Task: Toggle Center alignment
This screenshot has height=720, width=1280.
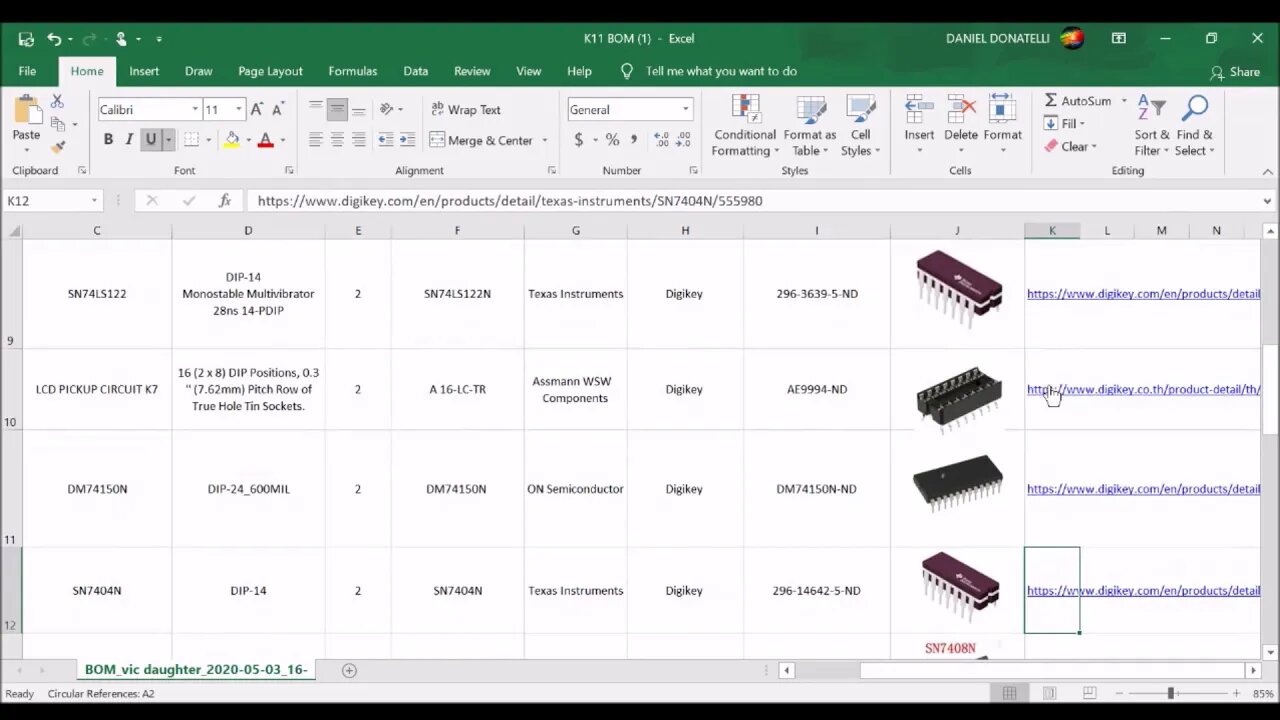Action: (337, 140)
